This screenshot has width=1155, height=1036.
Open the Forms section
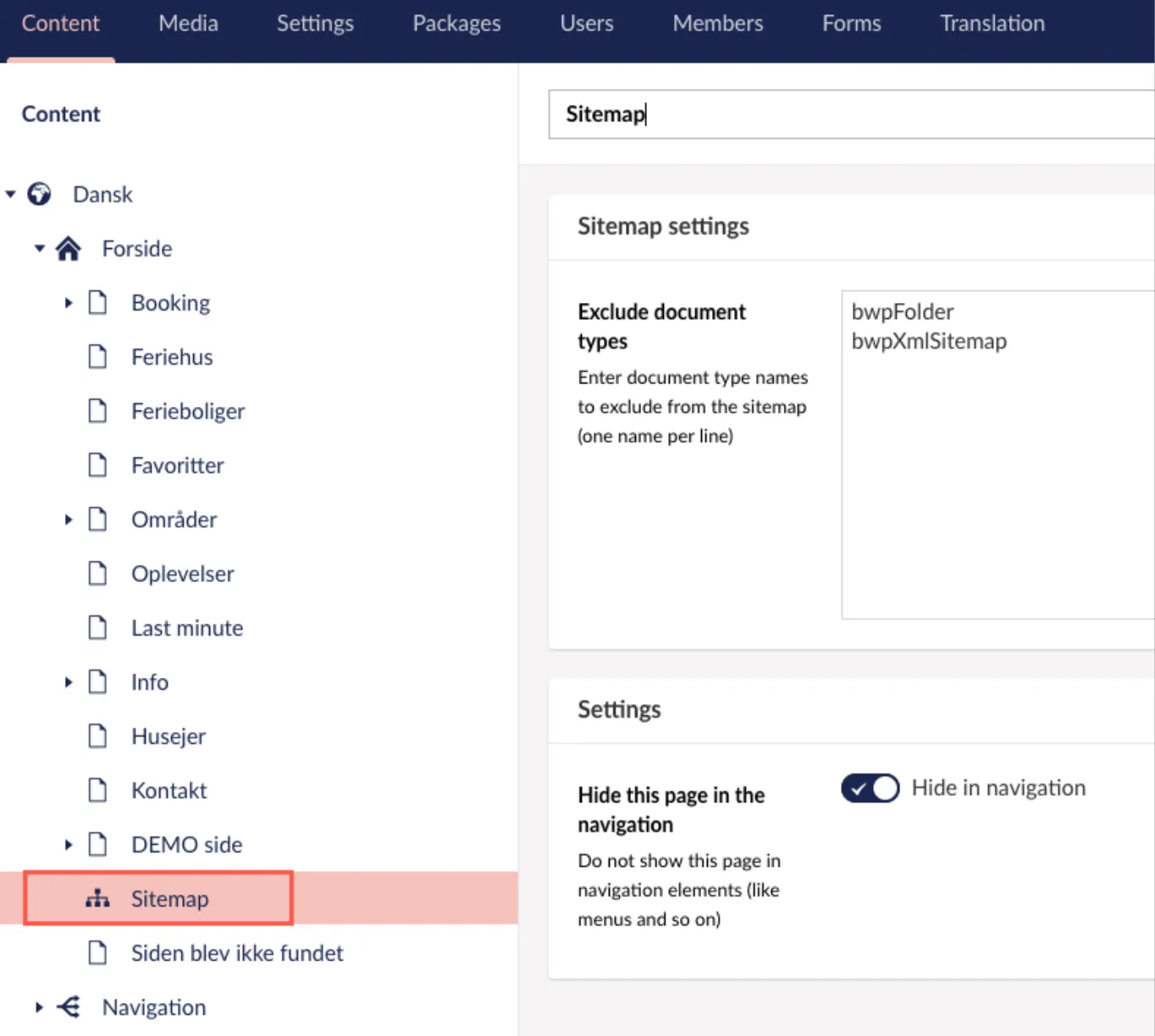851,24
